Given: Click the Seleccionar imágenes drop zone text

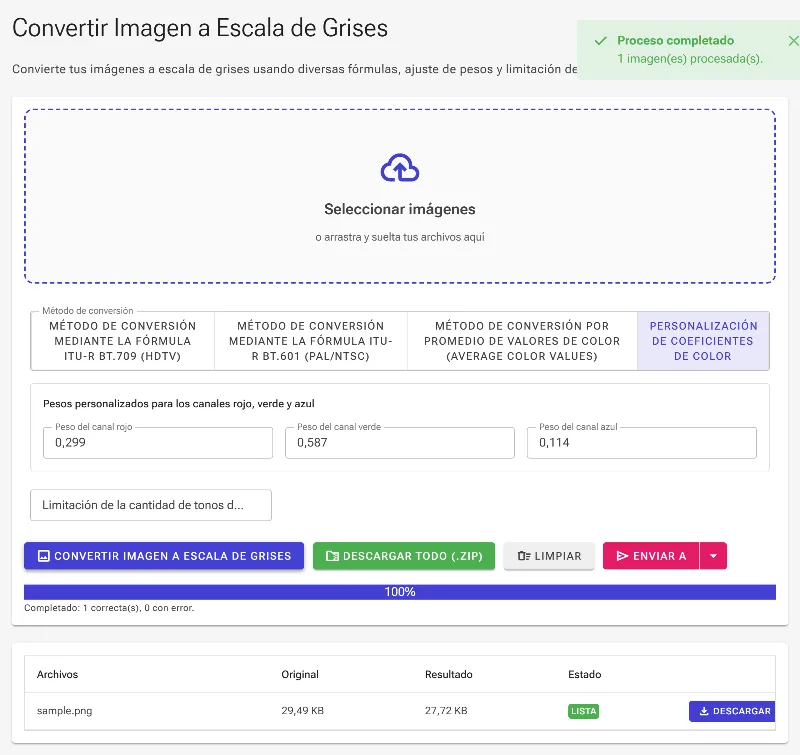Looking at the screenshot, I should pyautogui.click(x=399, y=209).
